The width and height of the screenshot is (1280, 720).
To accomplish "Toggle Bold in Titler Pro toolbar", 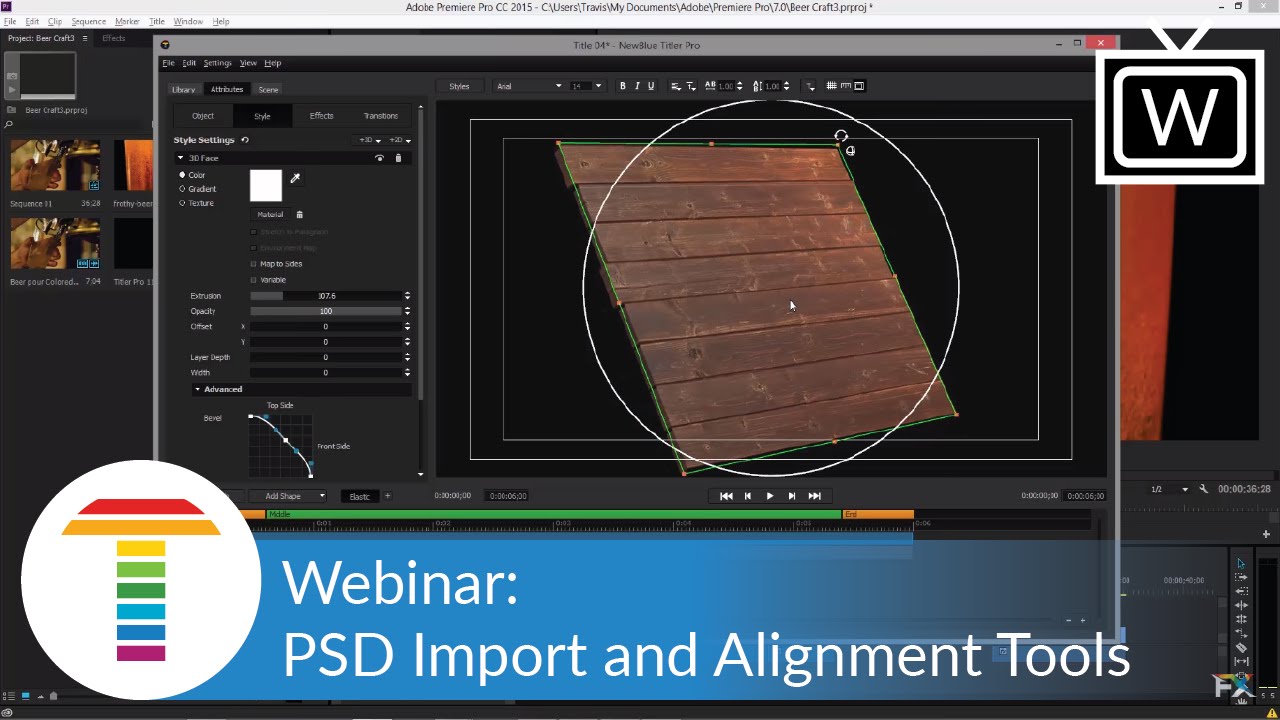I will 623,86.
